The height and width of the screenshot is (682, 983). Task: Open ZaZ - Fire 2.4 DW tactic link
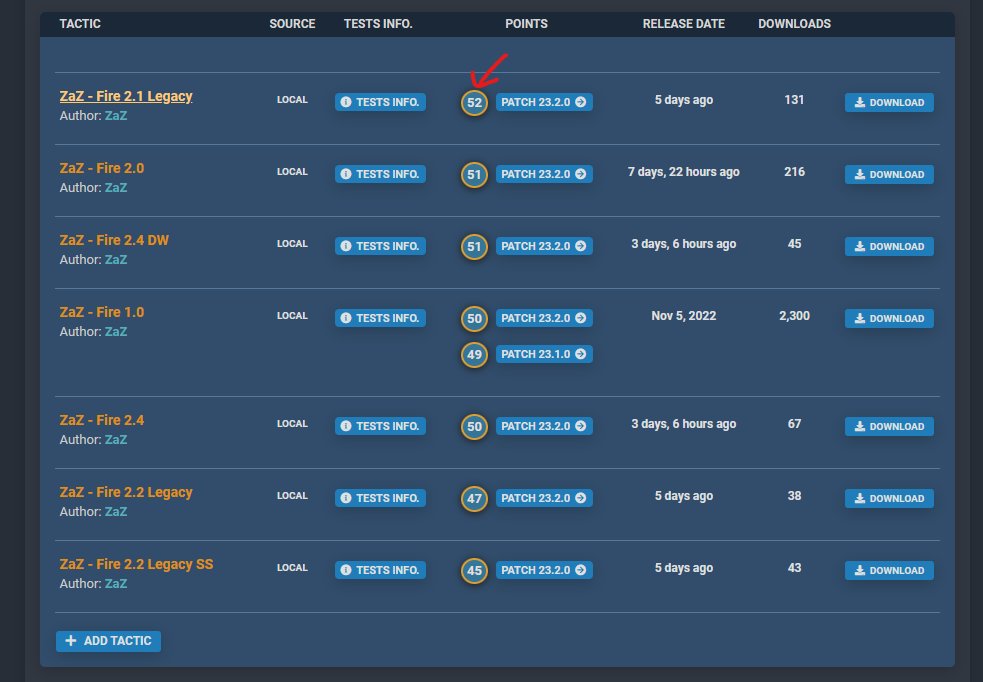[x=114, y=240]
